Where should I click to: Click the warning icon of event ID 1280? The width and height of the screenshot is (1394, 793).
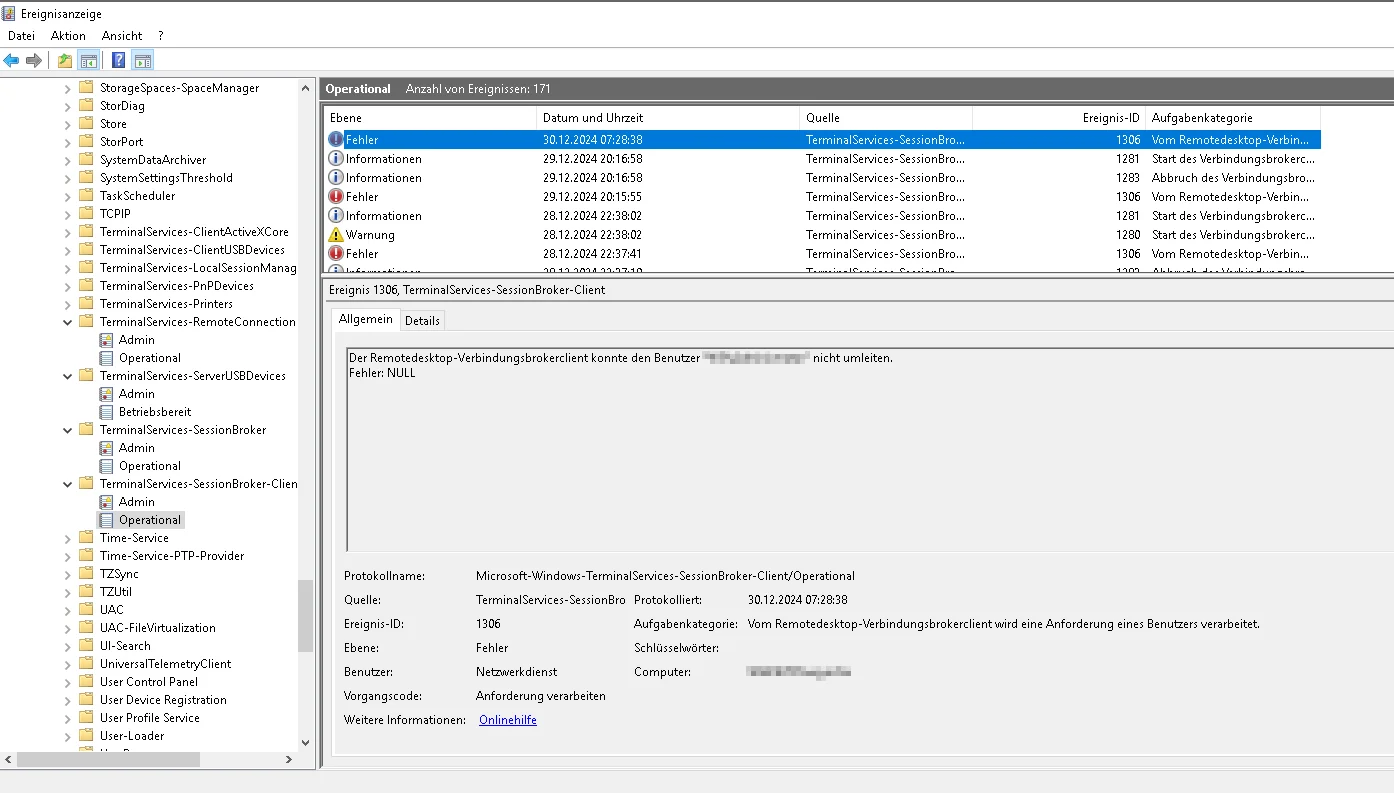336,235
